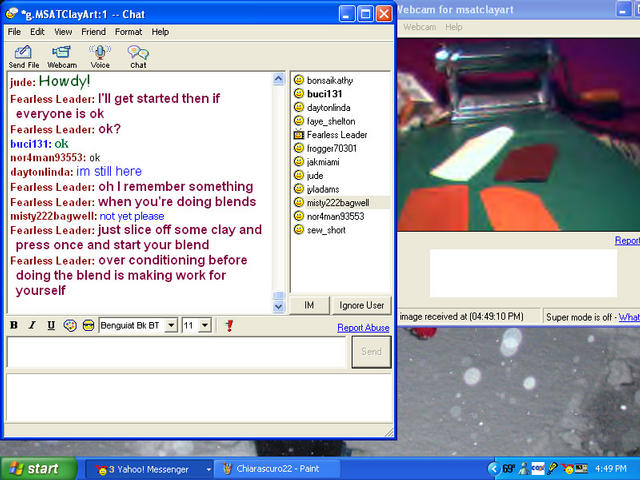Select buci131 in the user list
Viewport: 640px width, 480px height.
pyautogui.click(x=324, y=94)
